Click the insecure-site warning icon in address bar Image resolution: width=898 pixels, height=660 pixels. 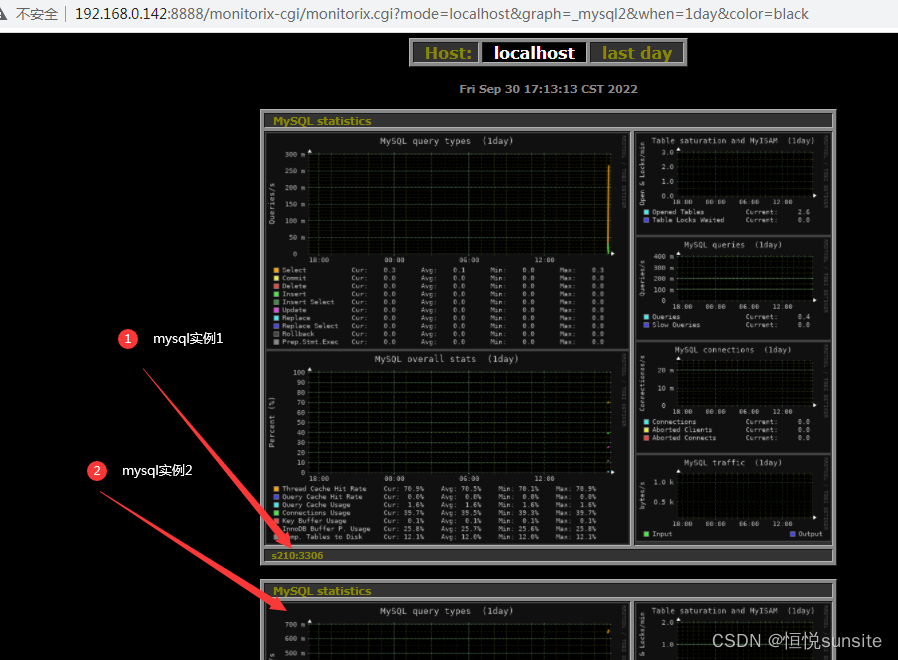(3, 13)
